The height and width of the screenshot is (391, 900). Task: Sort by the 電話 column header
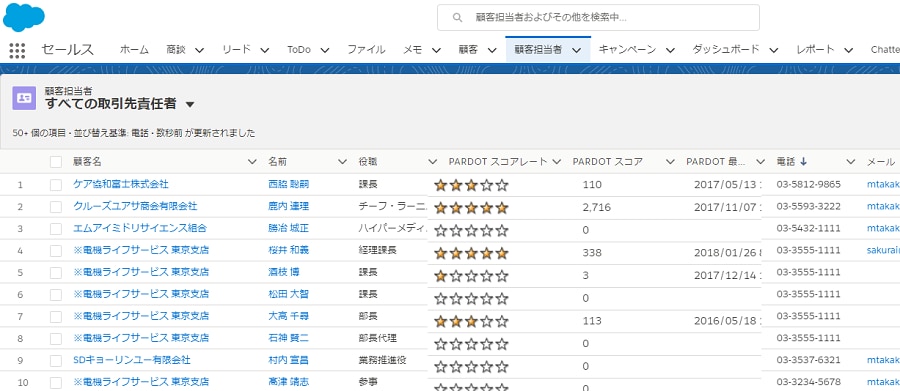786,162
